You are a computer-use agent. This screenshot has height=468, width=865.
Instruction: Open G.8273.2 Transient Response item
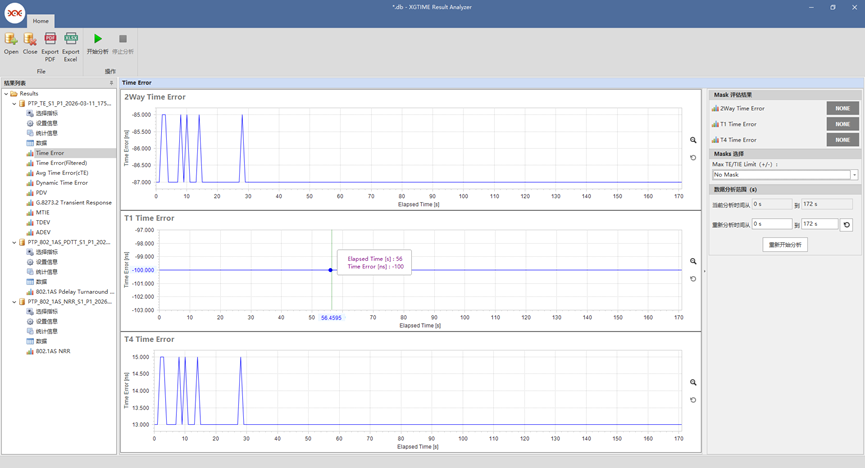(73, 203)
